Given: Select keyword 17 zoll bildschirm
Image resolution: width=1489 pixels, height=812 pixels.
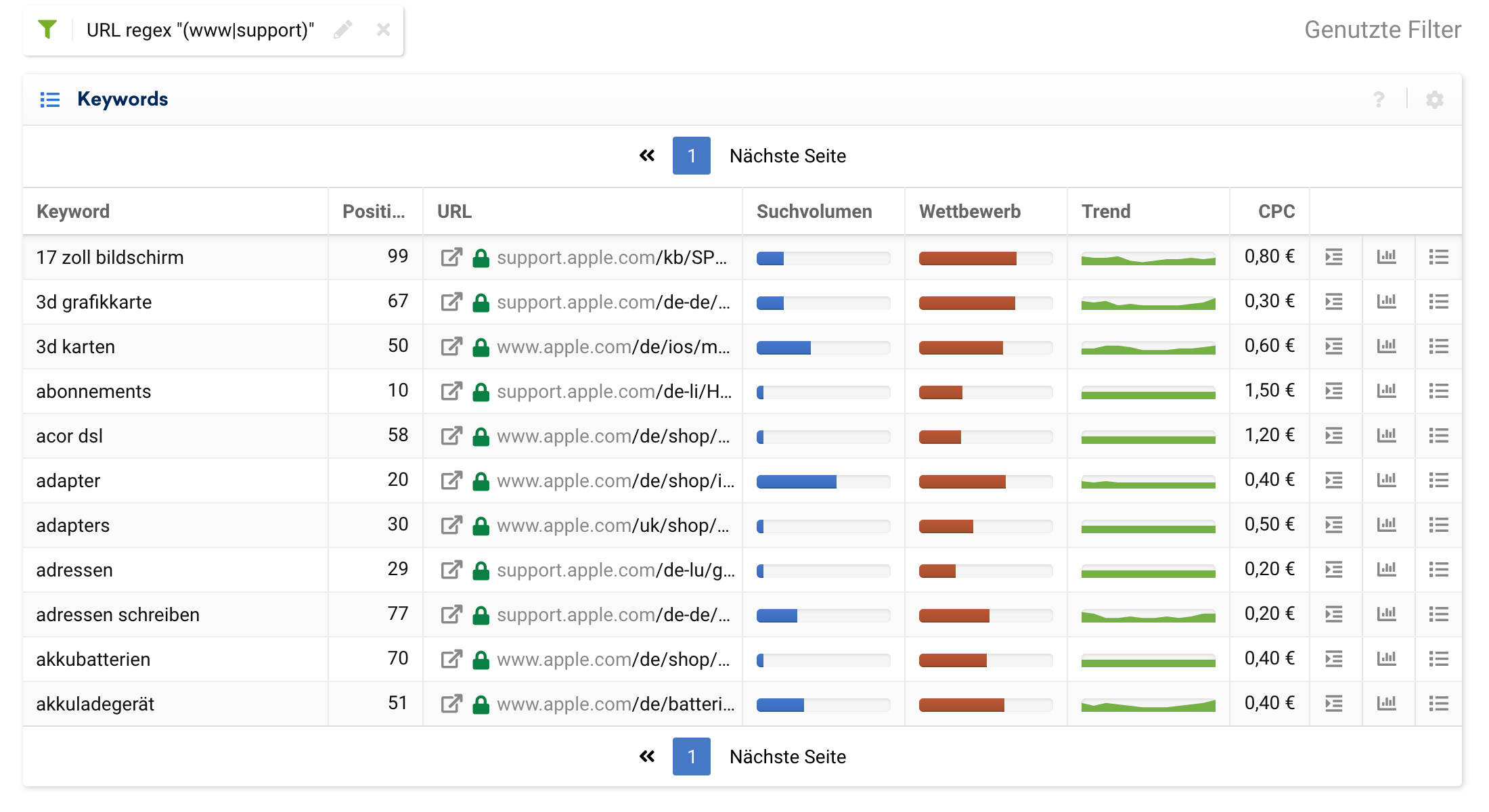Looking at the screenshot, I should click(x=110, y=257).
